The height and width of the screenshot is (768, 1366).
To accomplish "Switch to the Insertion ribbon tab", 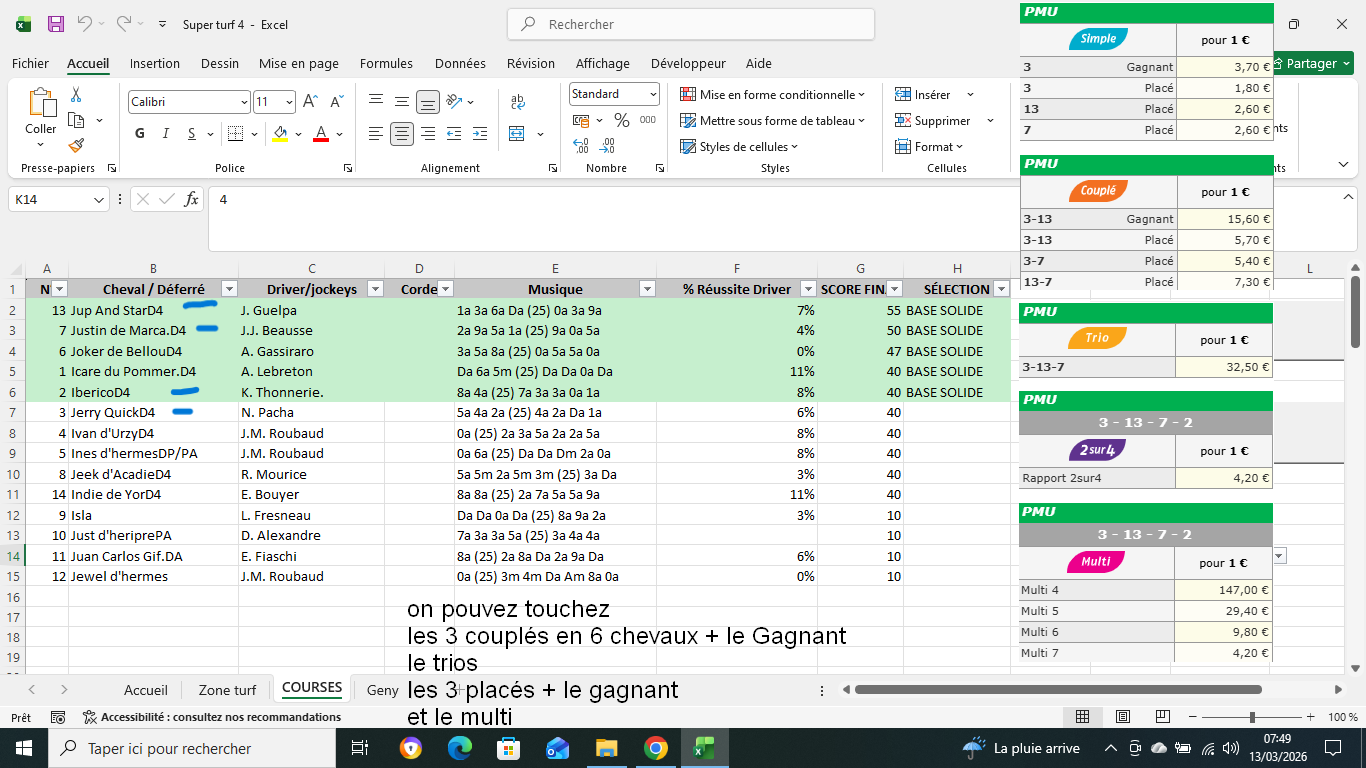I will click(x=155, y=63).
